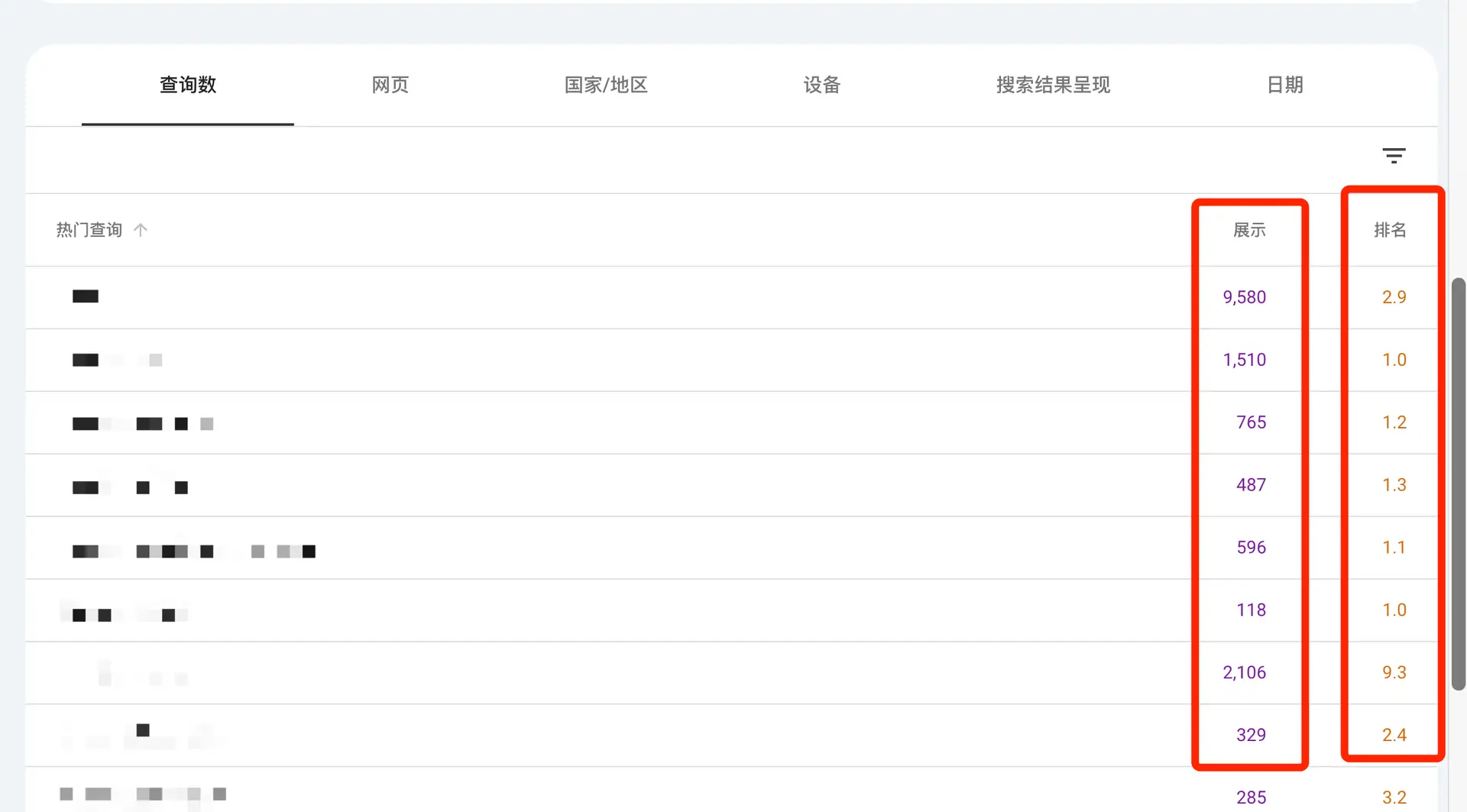
Task: Click the 1.2 ranking cell
Action: (1394, 422)
